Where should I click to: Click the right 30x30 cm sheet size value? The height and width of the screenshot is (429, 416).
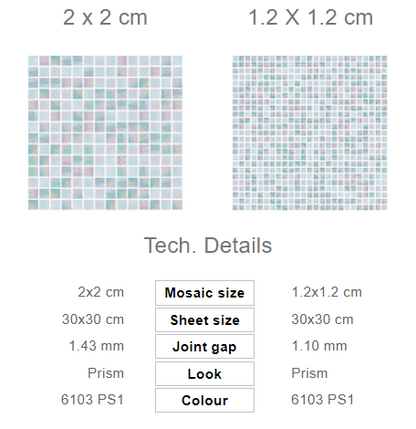click(x=322, y=319)
